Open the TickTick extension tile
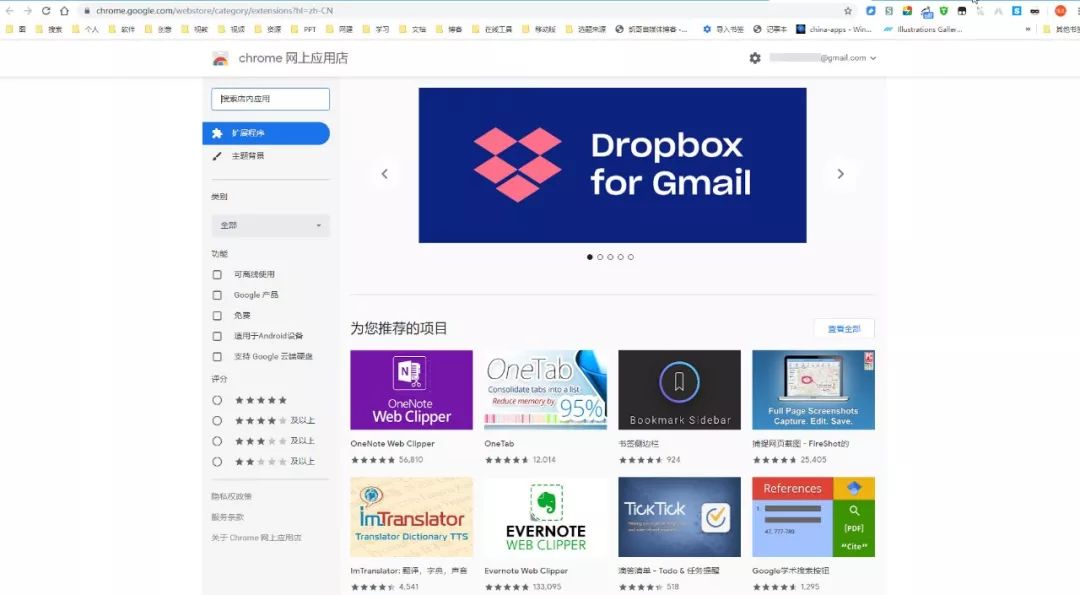This screenshot has width=1080, height=595. pyautogui.click(x=679, y=517)
